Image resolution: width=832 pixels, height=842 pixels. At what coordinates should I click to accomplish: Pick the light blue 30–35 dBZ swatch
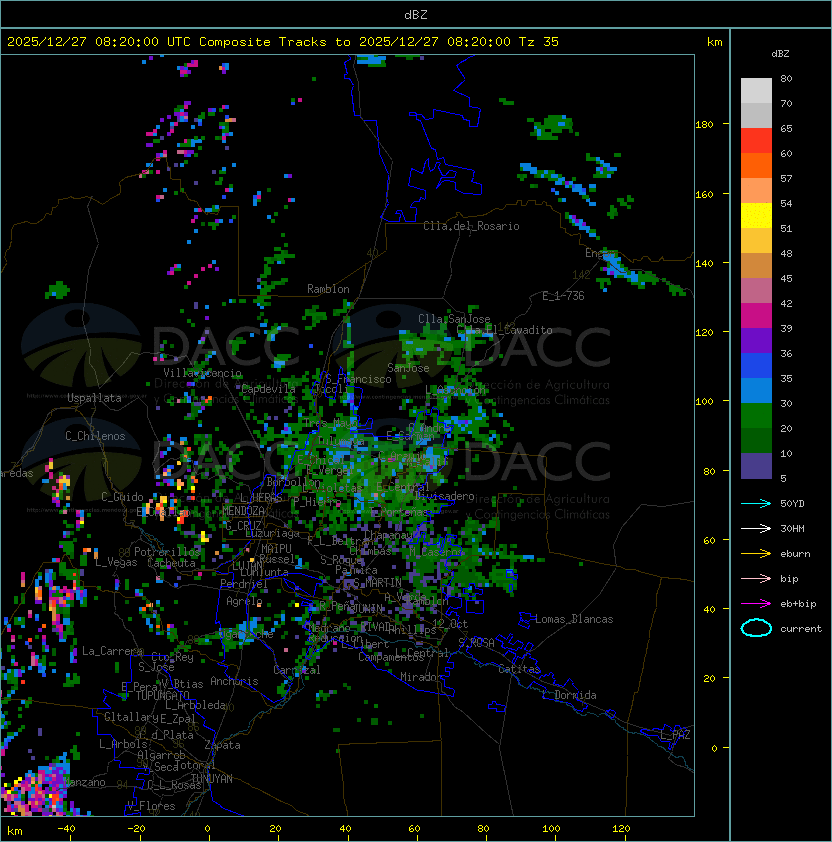(x=756, y=391)
